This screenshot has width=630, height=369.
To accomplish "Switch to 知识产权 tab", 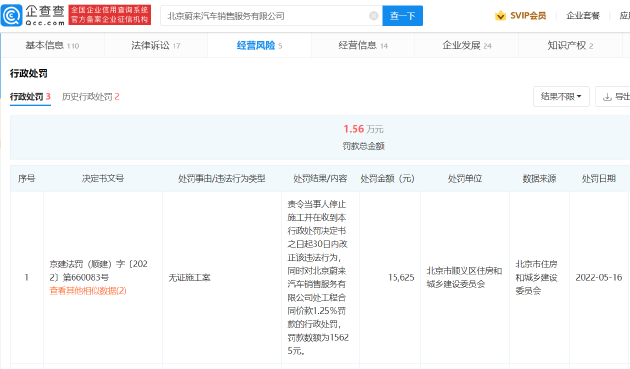I will pyautogui.click(x=570, y=45).
